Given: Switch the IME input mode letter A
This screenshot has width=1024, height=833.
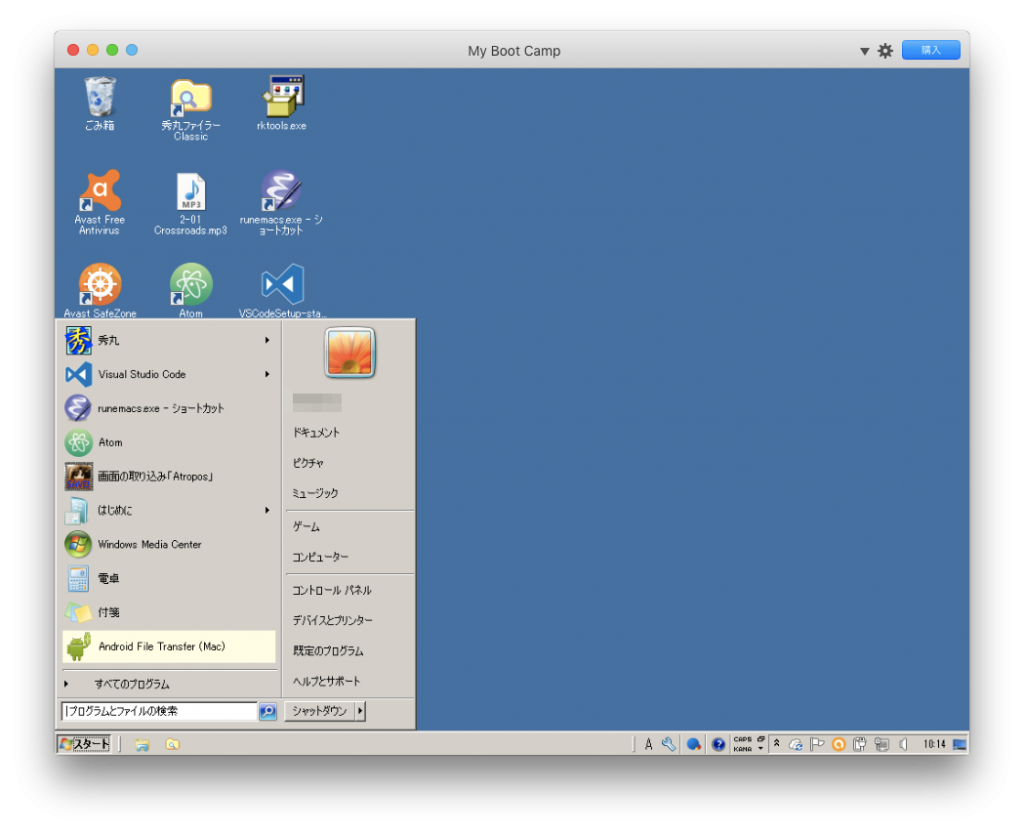Looking at the screenshot, I should 649,743.
